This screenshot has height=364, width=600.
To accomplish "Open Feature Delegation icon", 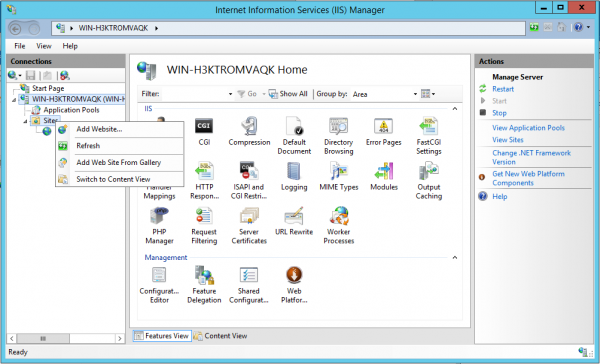I will point(204,285).
